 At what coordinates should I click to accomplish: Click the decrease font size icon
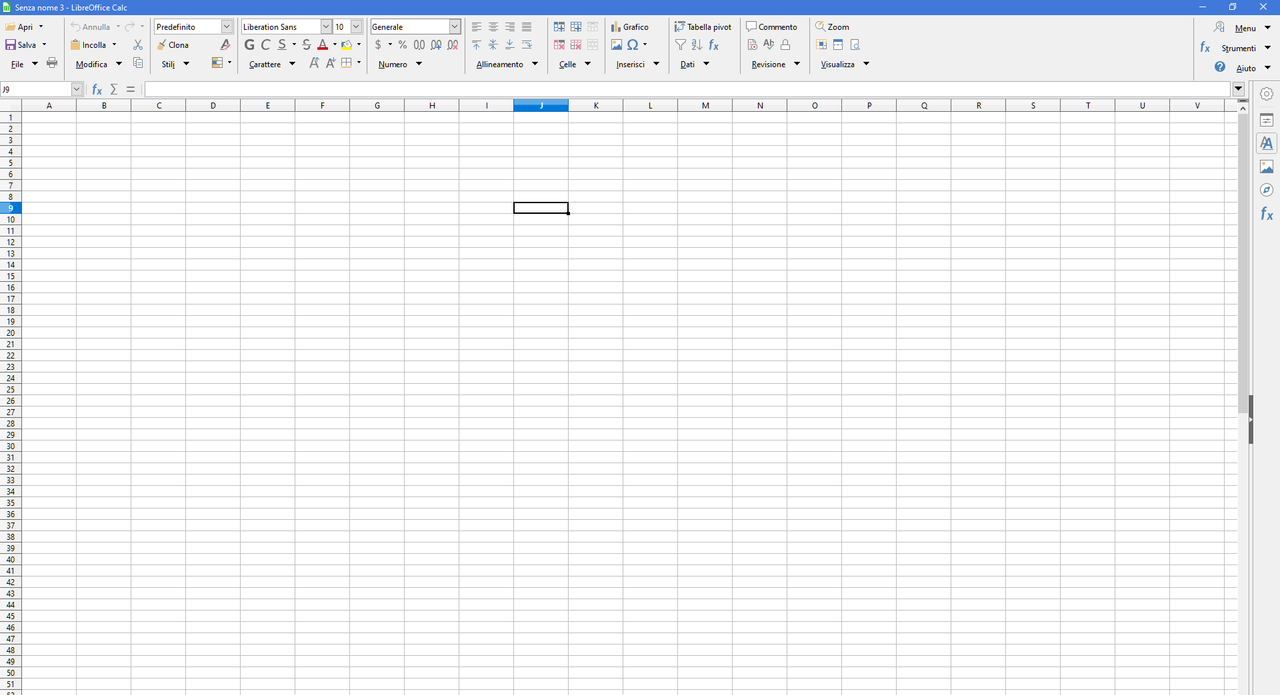330,63
